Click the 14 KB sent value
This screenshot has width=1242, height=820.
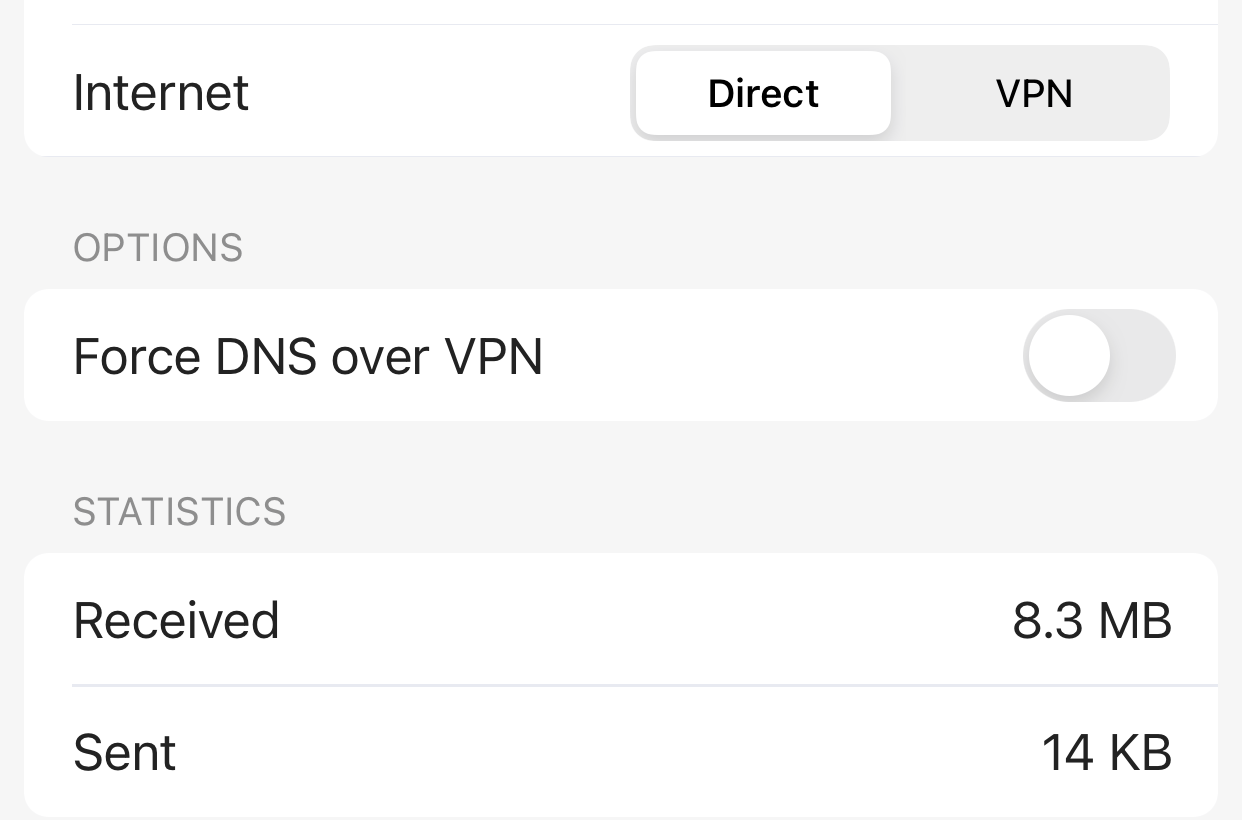click(x=1106, y=752)
